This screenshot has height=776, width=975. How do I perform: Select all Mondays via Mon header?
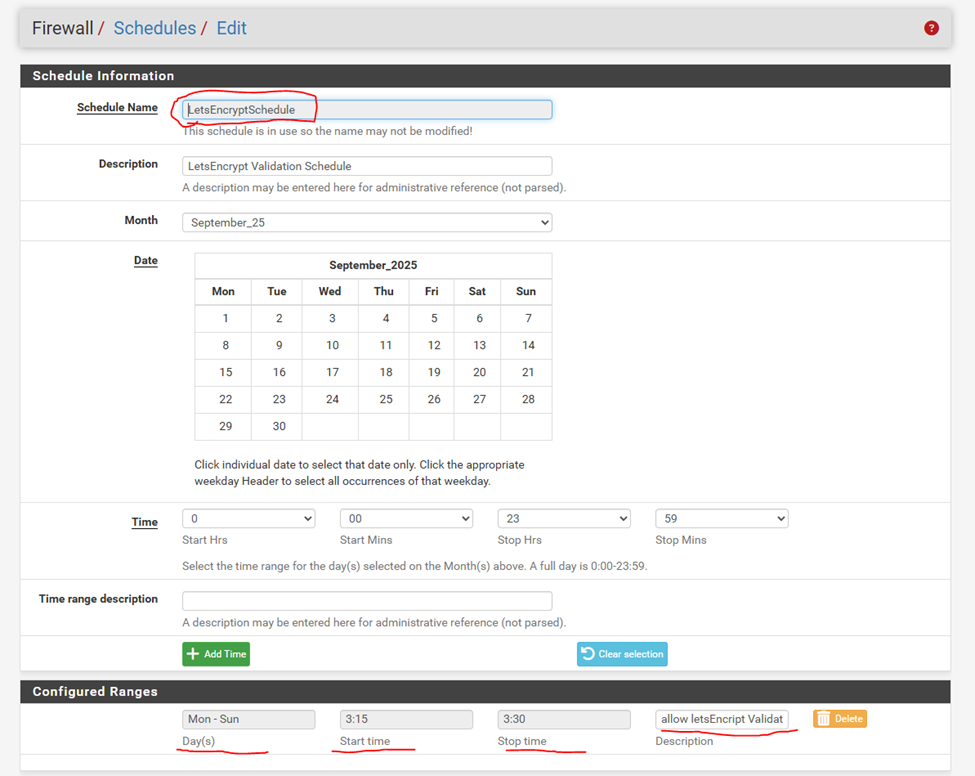click(x=224, y=291)
